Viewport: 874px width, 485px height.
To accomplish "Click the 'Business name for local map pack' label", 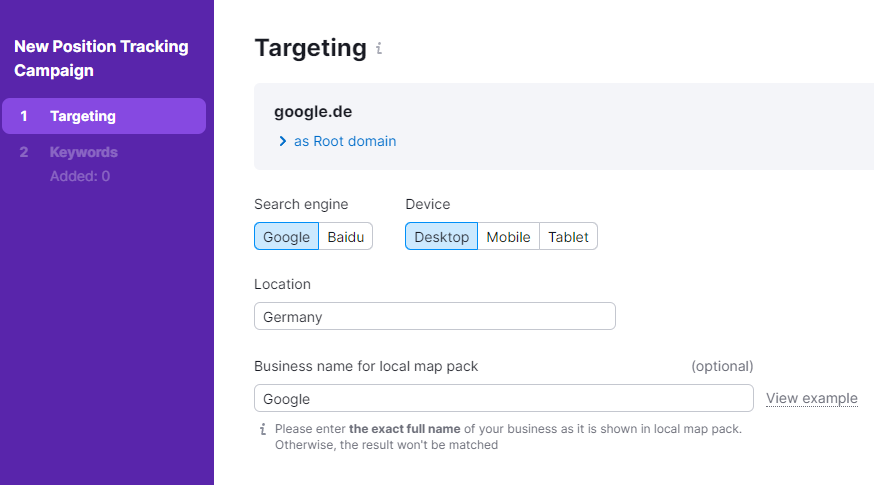I will [x=366, y=366].
